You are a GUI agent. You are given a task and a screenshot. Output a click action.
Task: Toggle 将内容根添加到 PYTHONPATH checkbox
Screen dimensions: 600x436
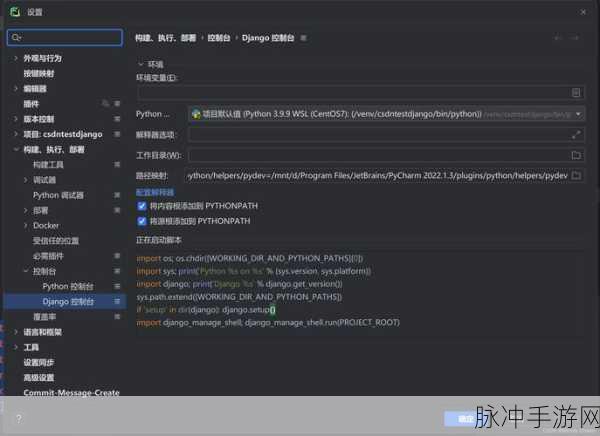point(142,206)
